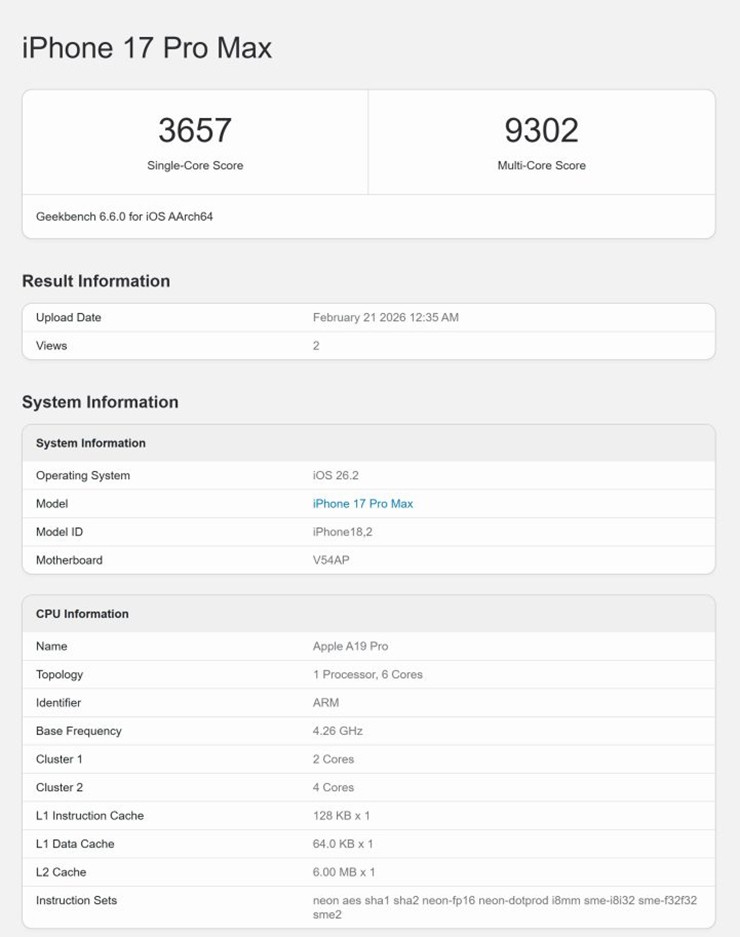Select the 128 KB x 1 value
Viewport: 740px width, 937px height.
click(341, 816)
